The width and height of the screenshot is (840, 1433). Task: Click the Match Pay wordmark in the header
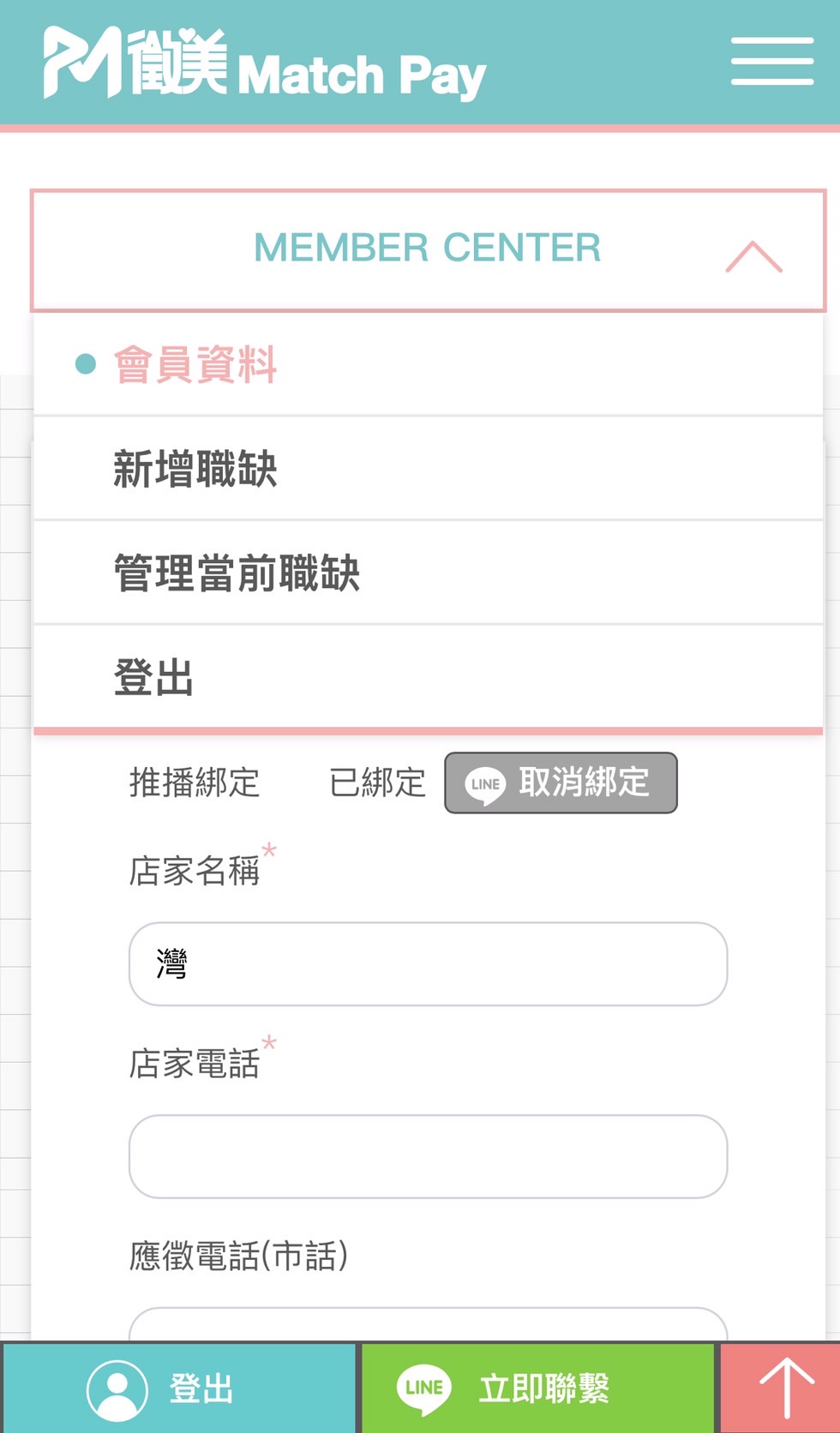pyautogui.click(x=361, y=75)
